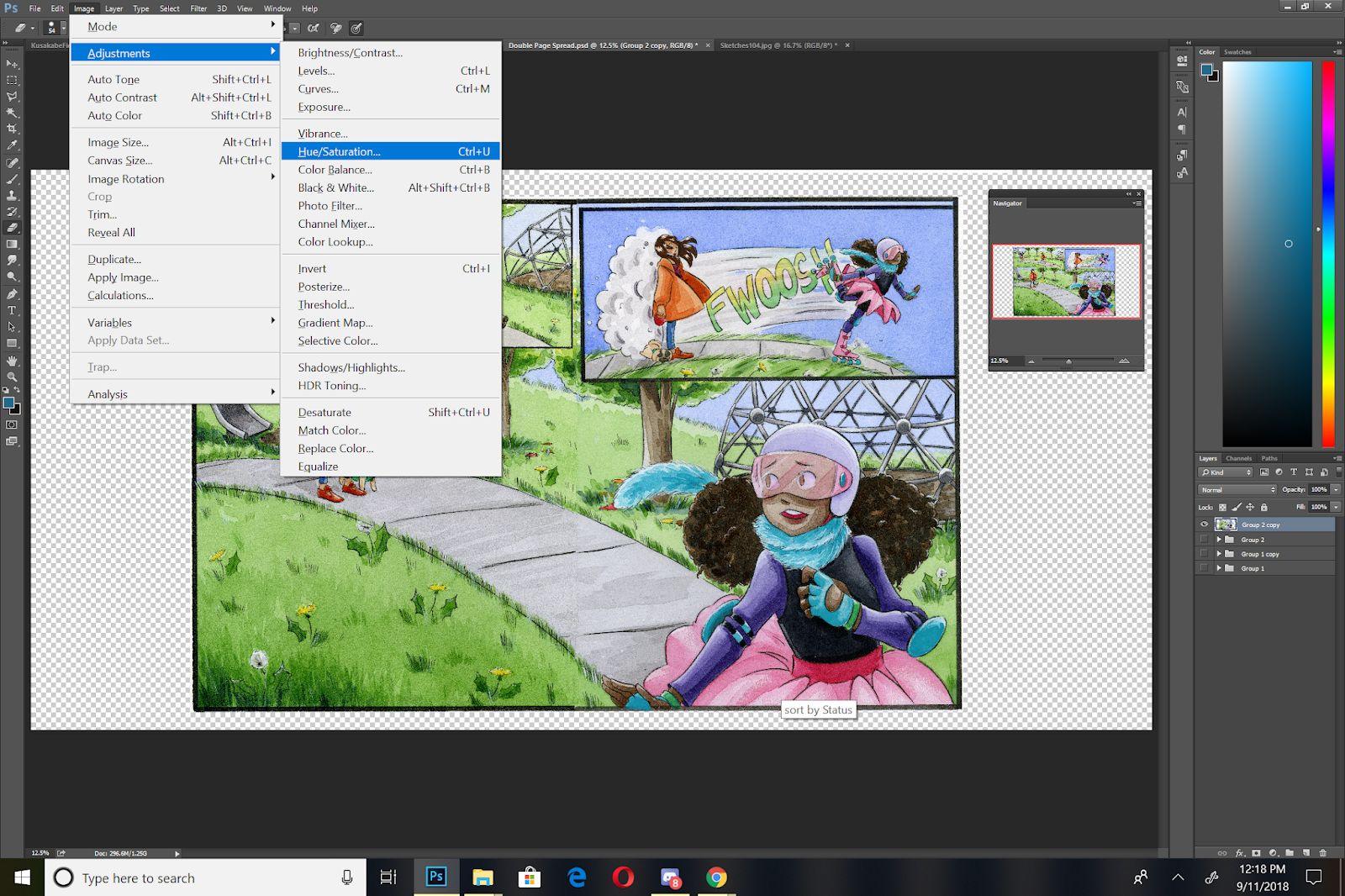Click the Navigator preview thumbnail
Image resolution: width=1345 pixels, height=896 pixels.
pos(1066,281)
